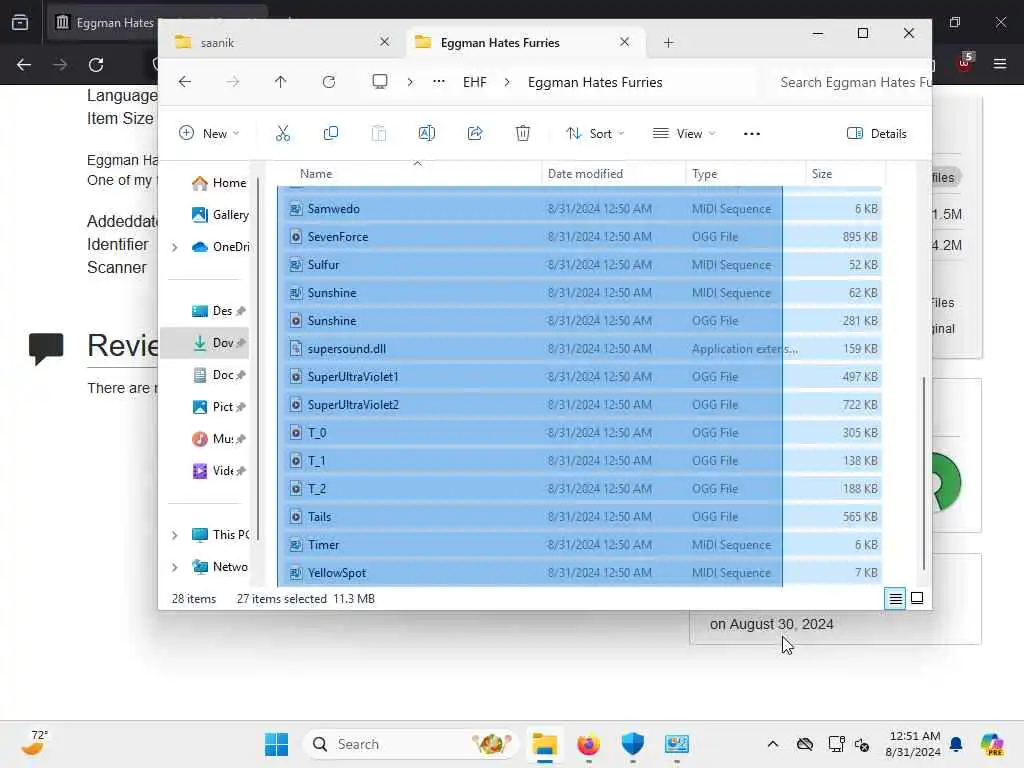
Task: Click EHF in the address breadcrumb
Action: point(475,82)
